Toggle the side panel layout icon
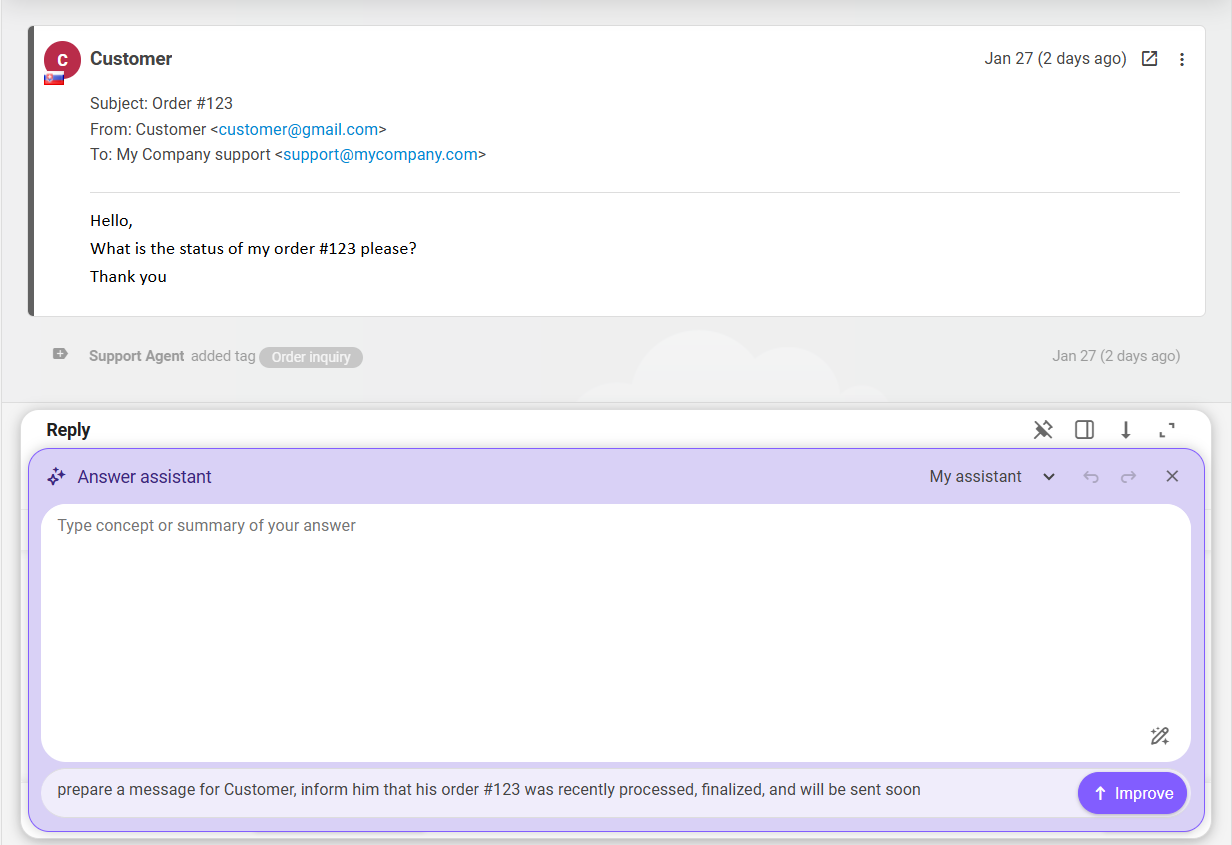 click(1084, 430)
